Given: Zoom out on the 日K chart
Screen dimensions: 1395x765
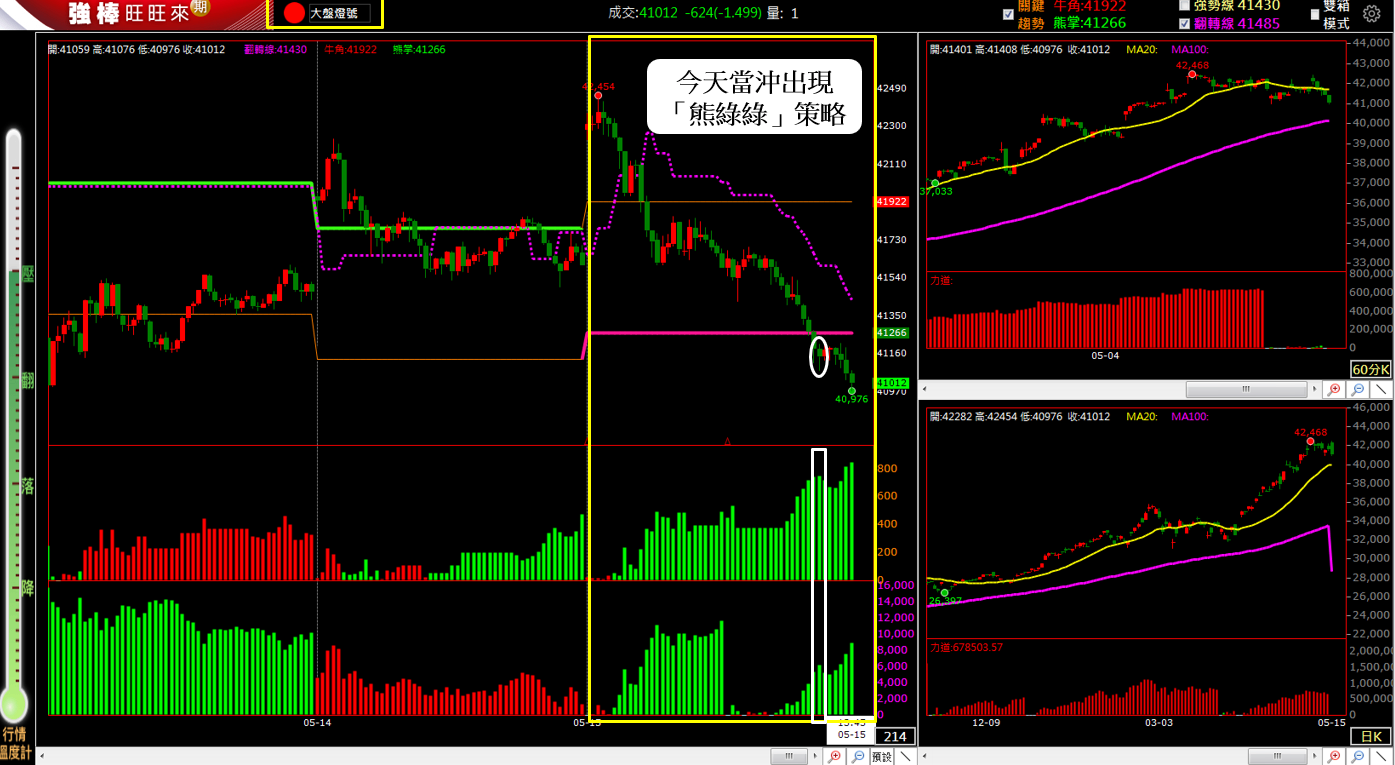Looking at the screenshot, I should (x=1358, y=757).
